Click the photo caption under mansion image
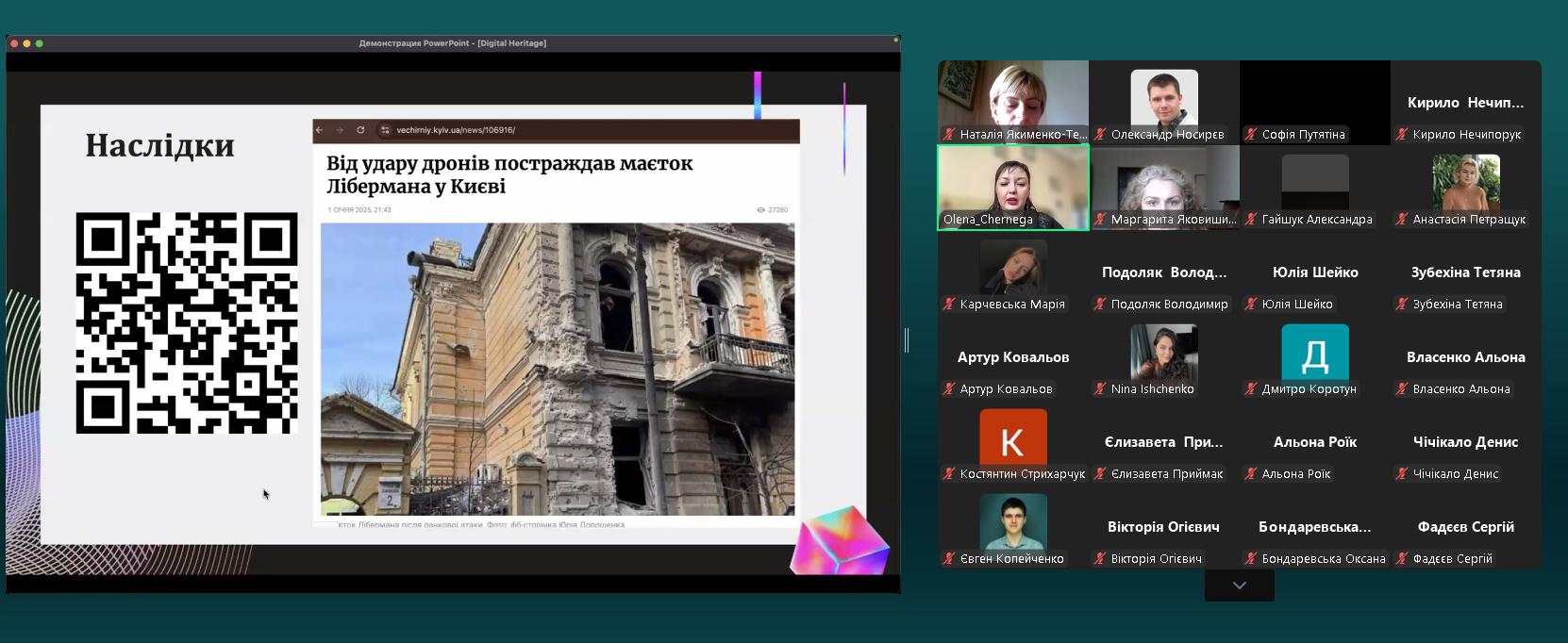The image size is (1568, 643). click(x=481, y=524)
